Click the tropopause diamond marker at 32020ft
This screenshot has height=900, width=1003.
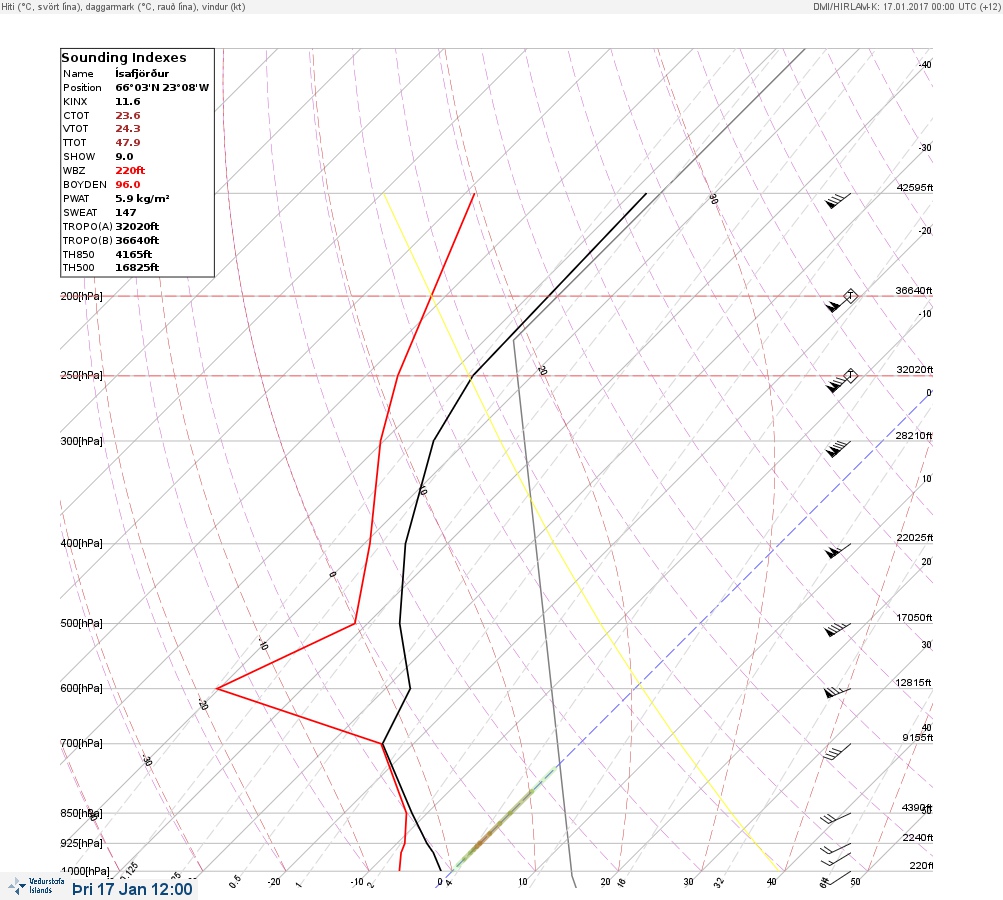tap(850, 375)
